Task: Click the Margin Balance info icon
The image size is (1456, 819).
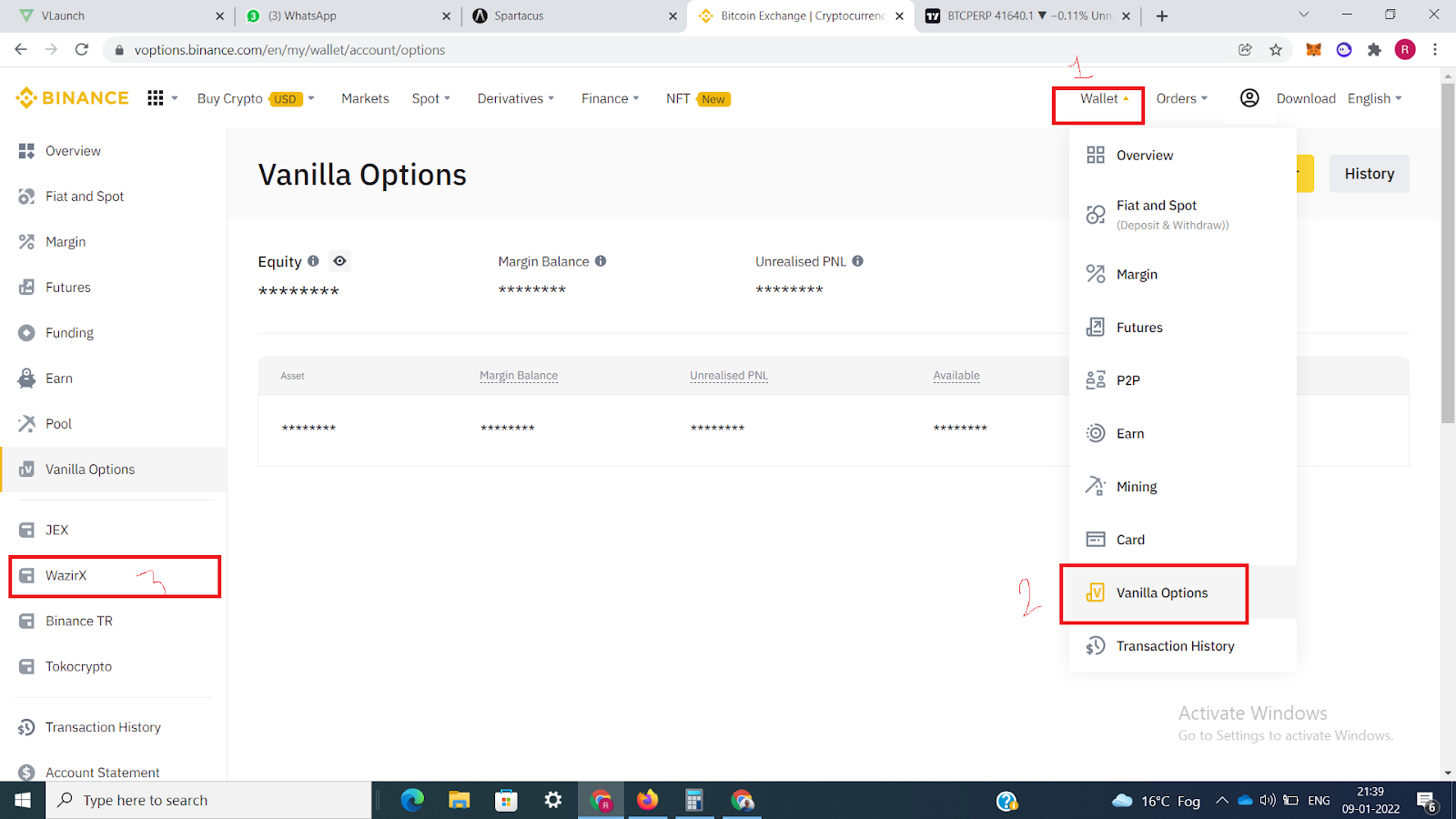Action: coord(601,261)
